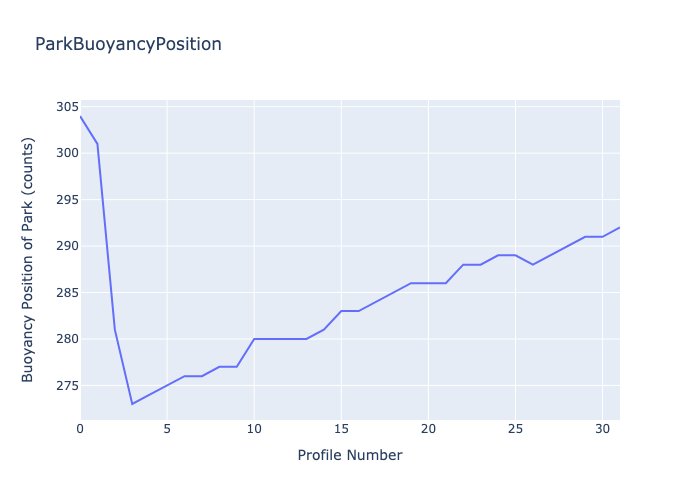Image resolution: width=700 pixels, height=500 pixels.
Task: Click the y-axis tick label 275
Action: click(66, 386)
